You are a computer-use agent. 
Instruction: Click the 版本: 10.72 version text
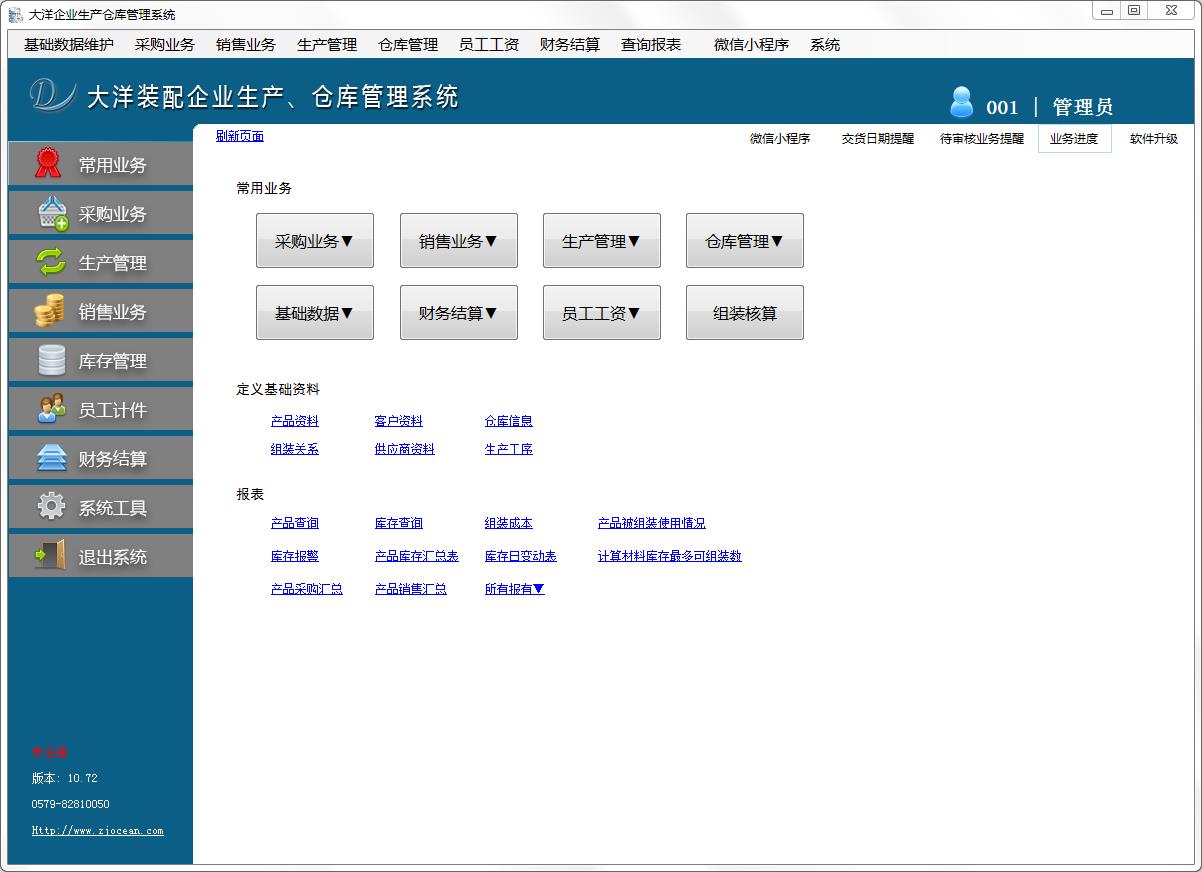coord(65,778)
